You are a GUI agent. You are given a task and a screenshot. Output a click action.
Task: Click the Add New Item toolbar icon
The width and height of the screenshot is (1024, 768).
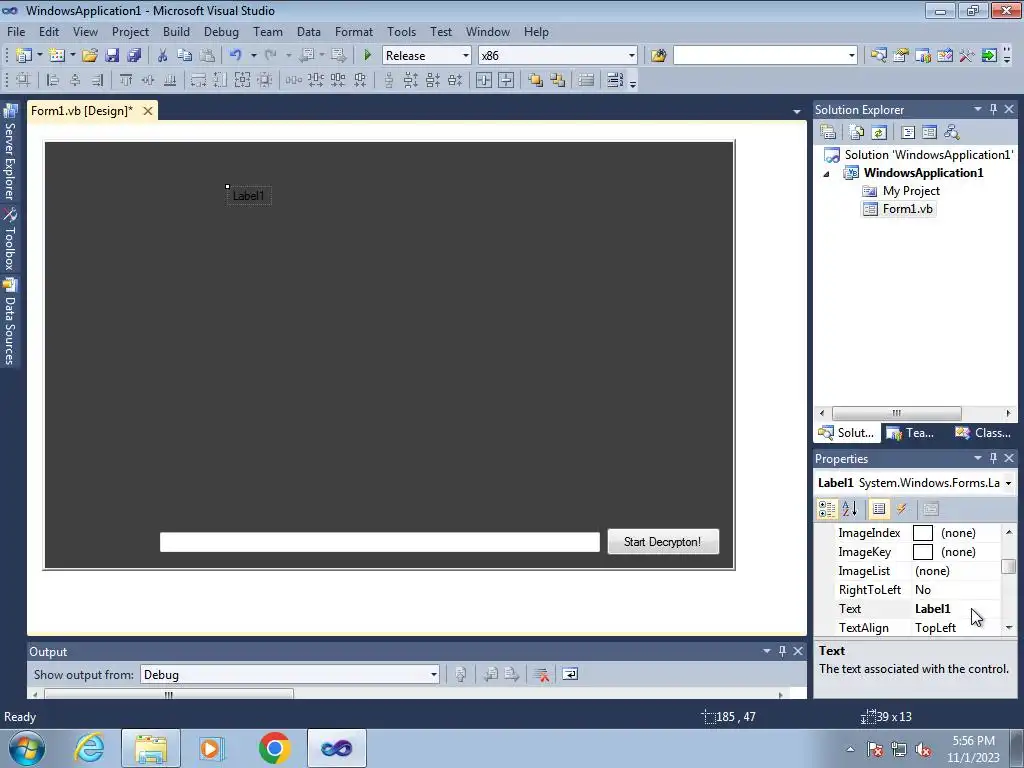point(57,56)
